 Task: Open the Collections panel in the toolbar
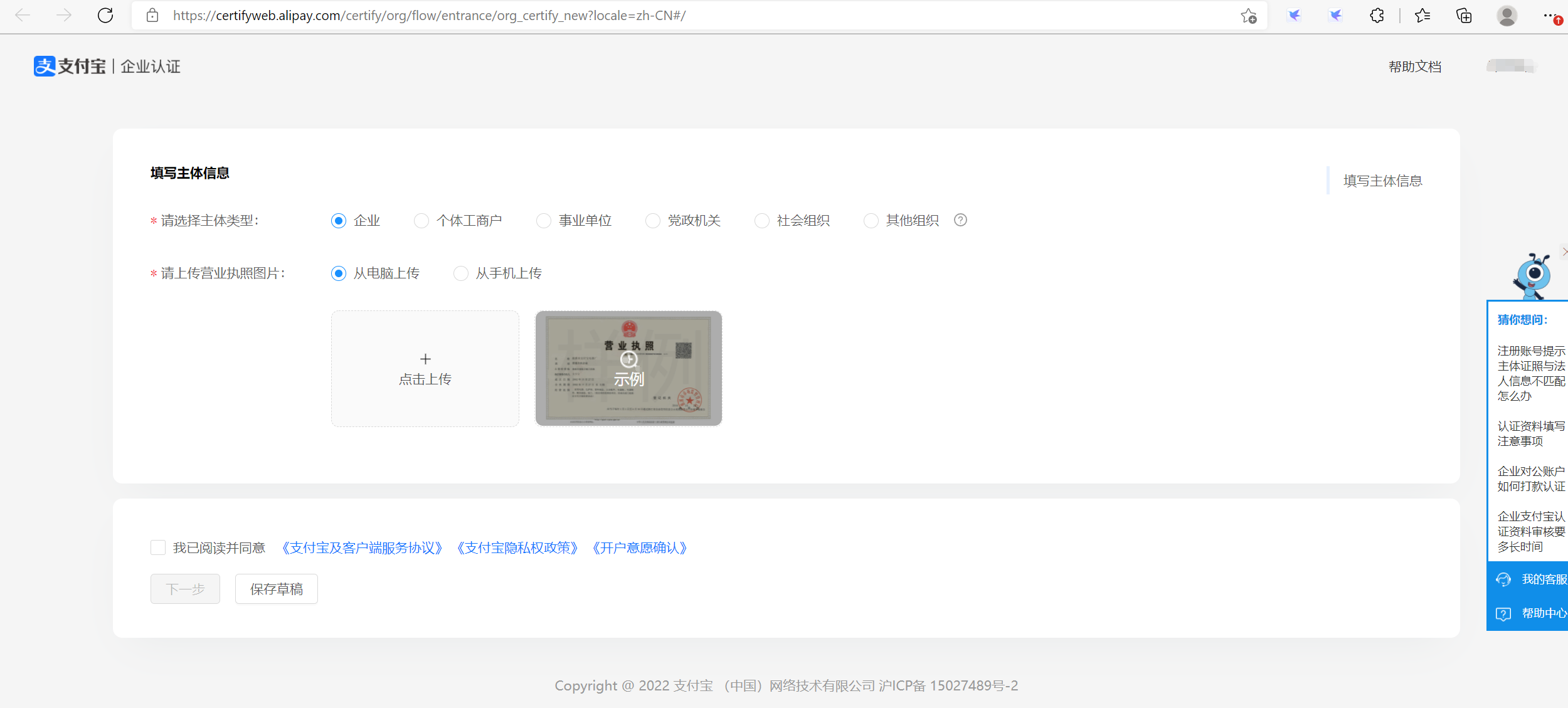[x=1463, y=16]
